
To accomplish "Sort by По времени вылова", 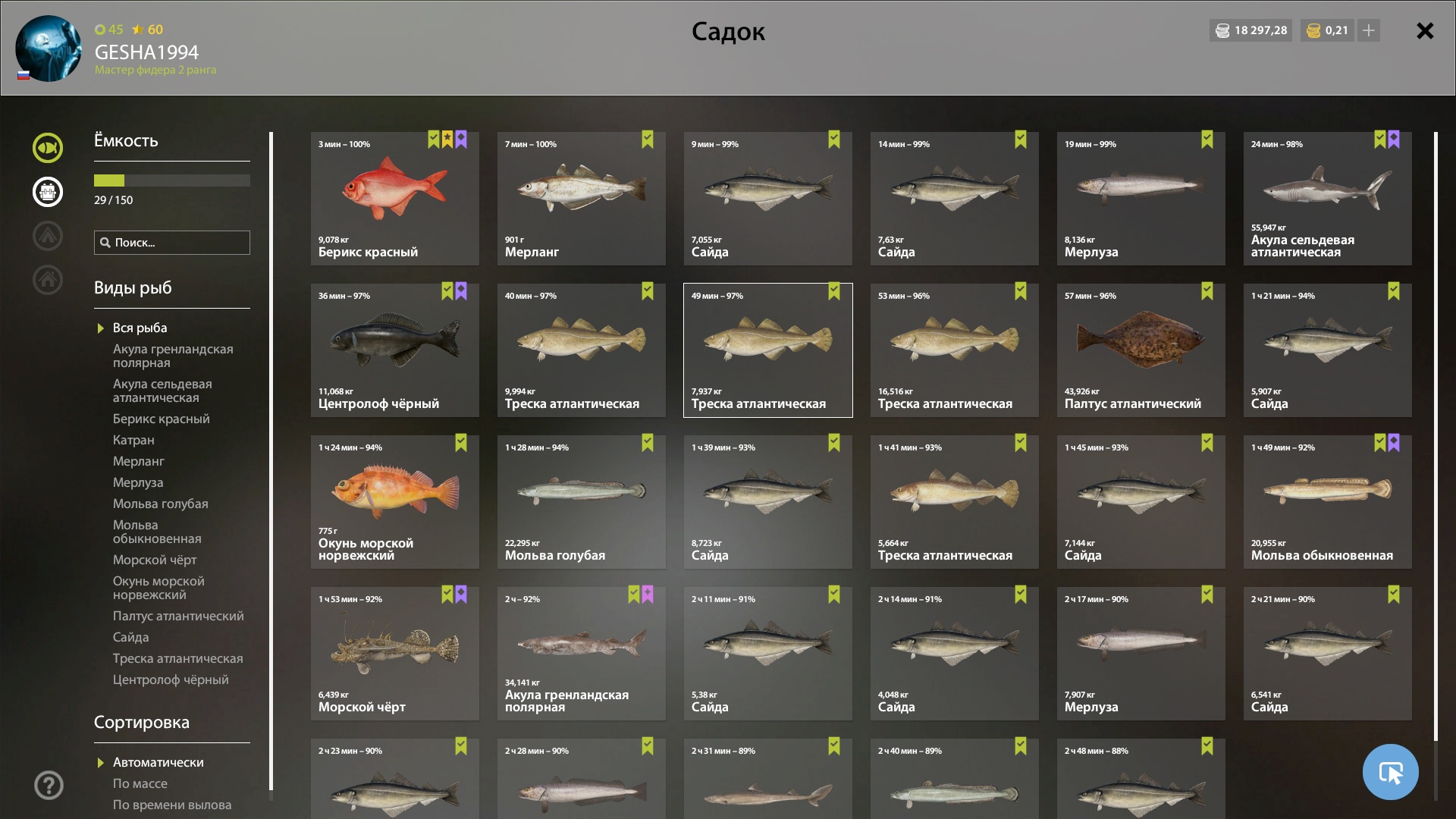I will click(x=172, y=805).
